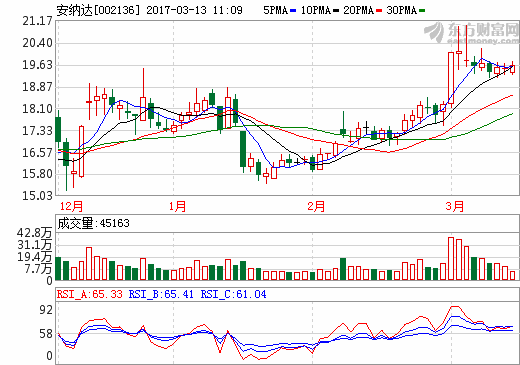Click the 2月 date axis marker
Viewport: 520px width, 365px height.
click(x=316, y=206)
